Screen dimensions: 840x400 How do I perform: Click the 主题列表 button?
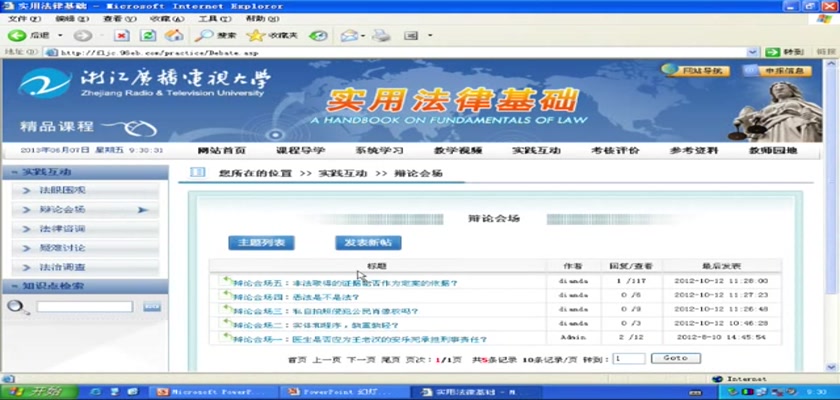click(x=260, y=242)
